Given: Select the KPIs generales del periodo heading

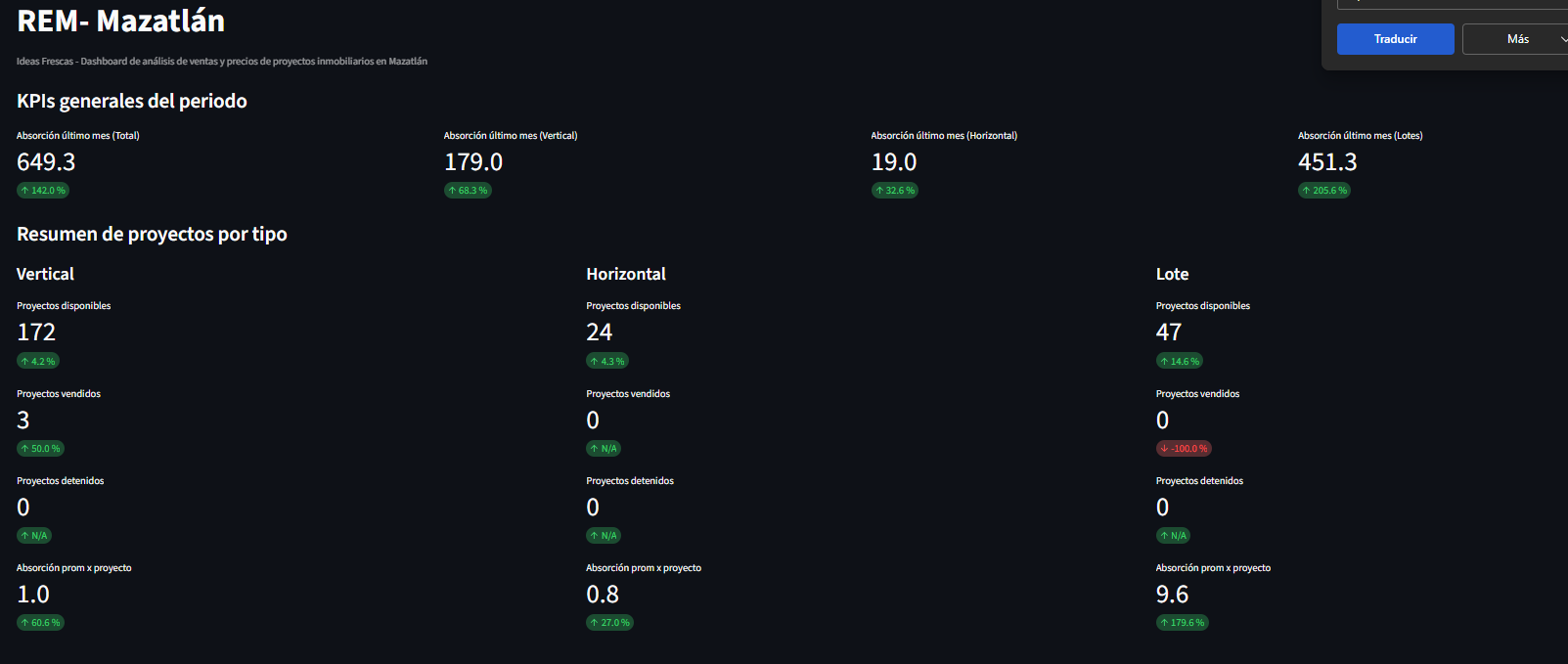Looking at the screenshot, I should coord(132,102).
